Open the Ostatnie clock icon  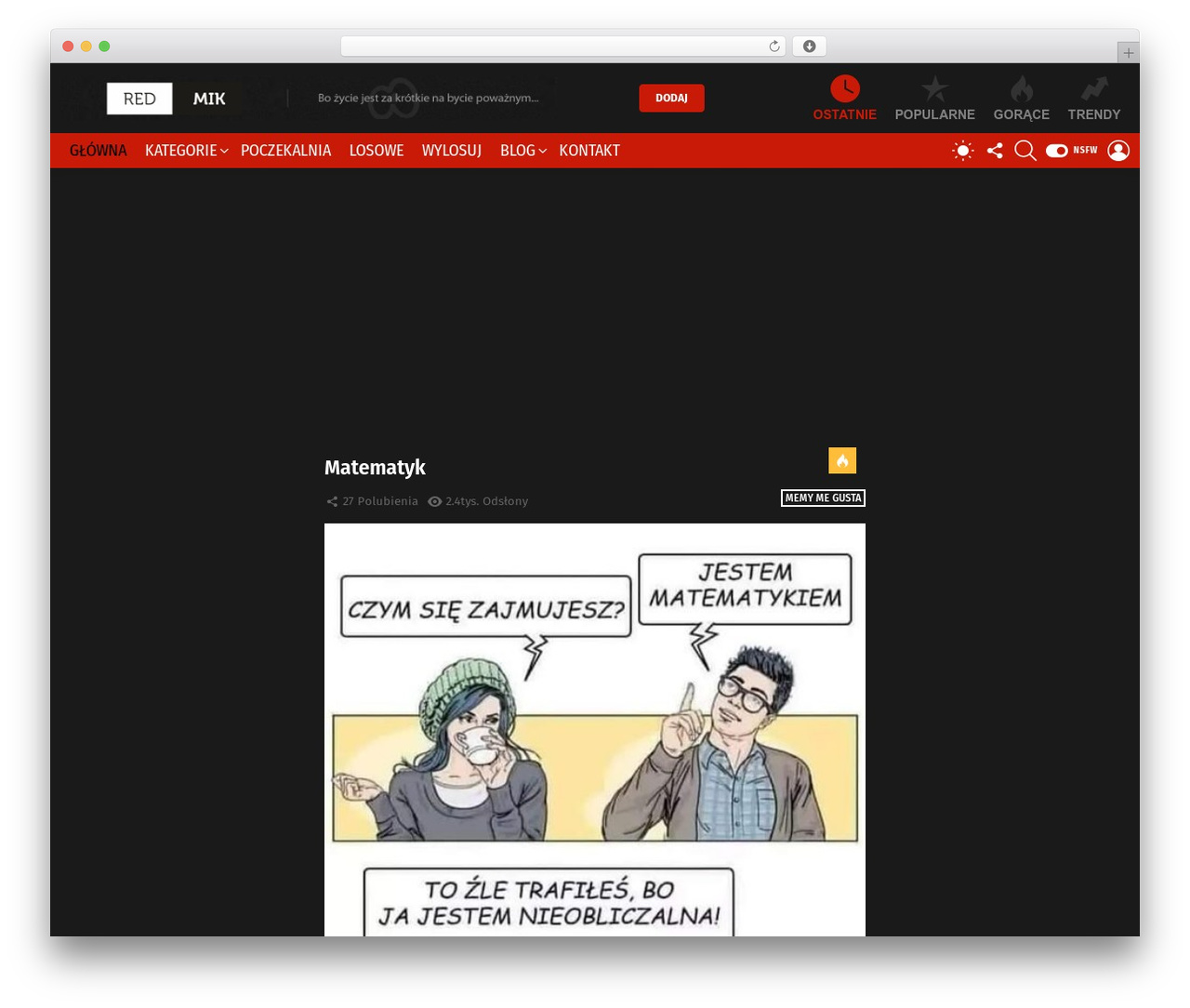coord(844,89)
